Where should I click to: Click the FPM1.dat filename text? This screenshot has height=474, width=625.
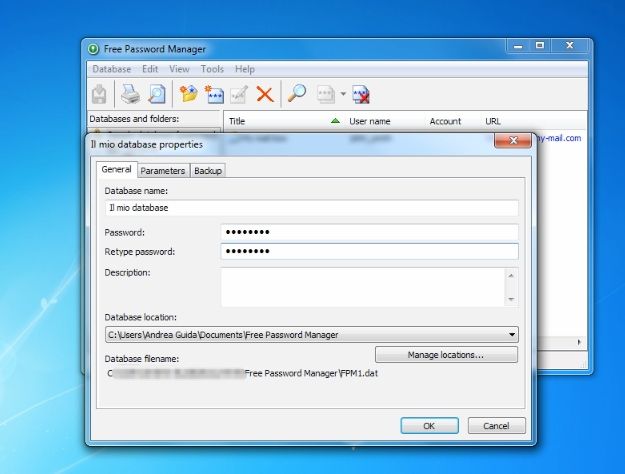point(359,374)
